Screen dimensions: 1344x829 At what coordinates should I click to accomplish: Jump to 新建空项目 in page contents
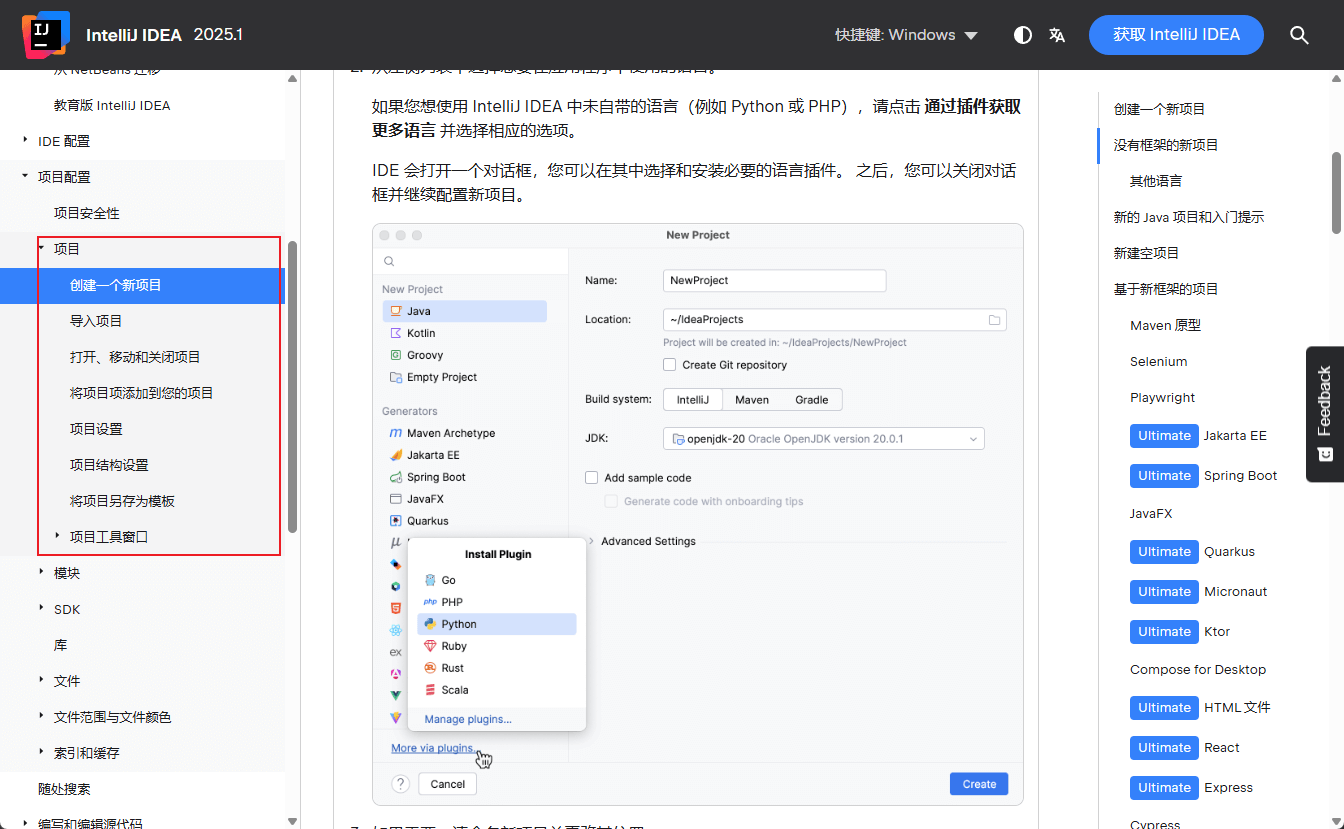[1146, 253]
